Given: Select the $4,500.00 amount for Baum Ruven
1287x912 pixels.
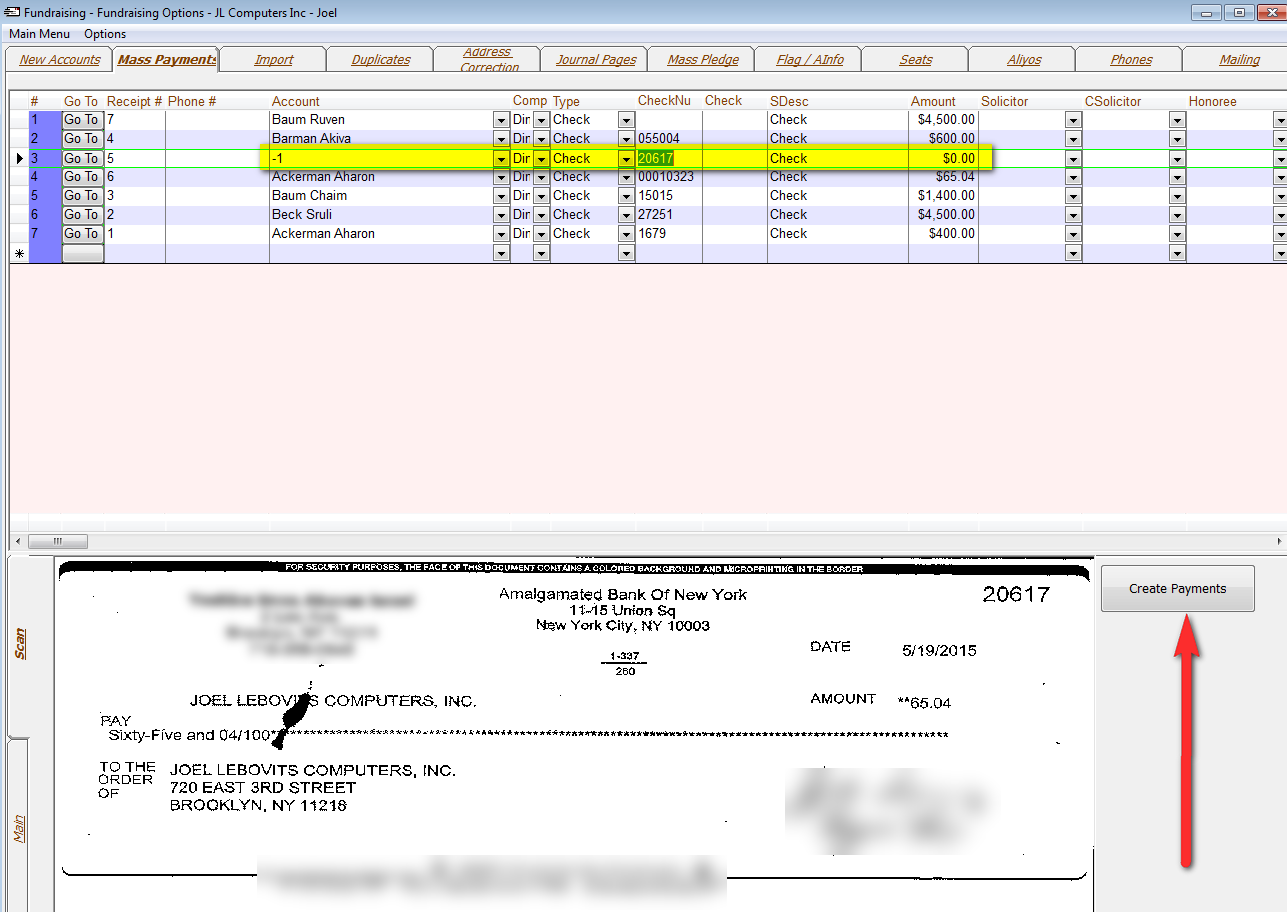Looking at the screenshot, I should pos(943,120).
